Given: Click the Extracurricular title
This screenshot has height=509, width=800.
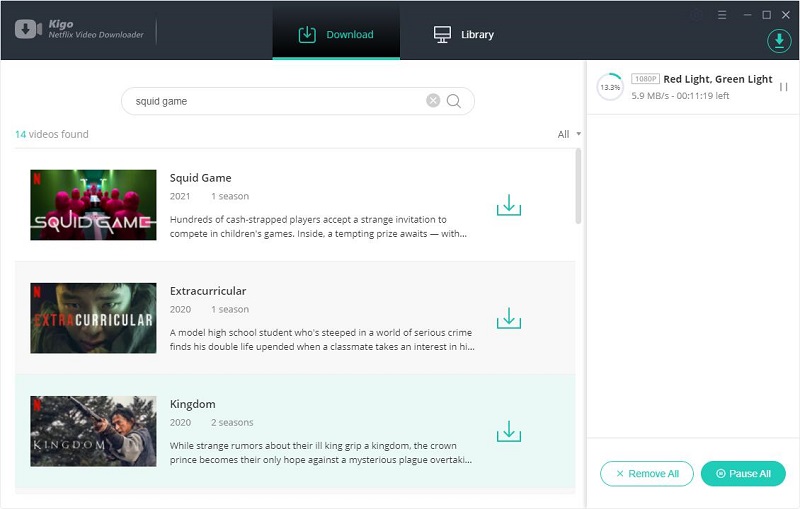Looking at the screenshot, I should click(x=208, y=291).
